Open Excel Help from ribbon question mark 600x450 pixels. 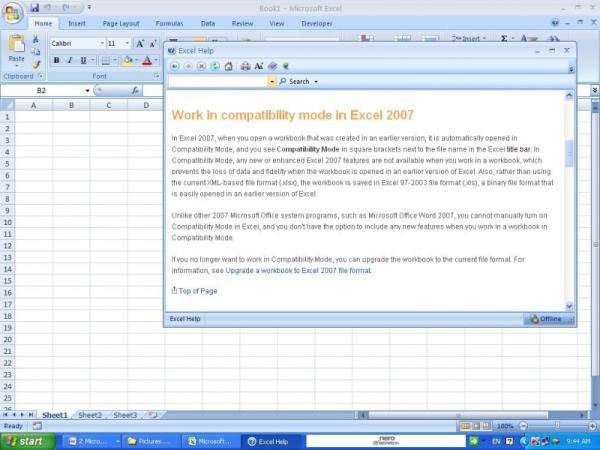coord(555,23)
